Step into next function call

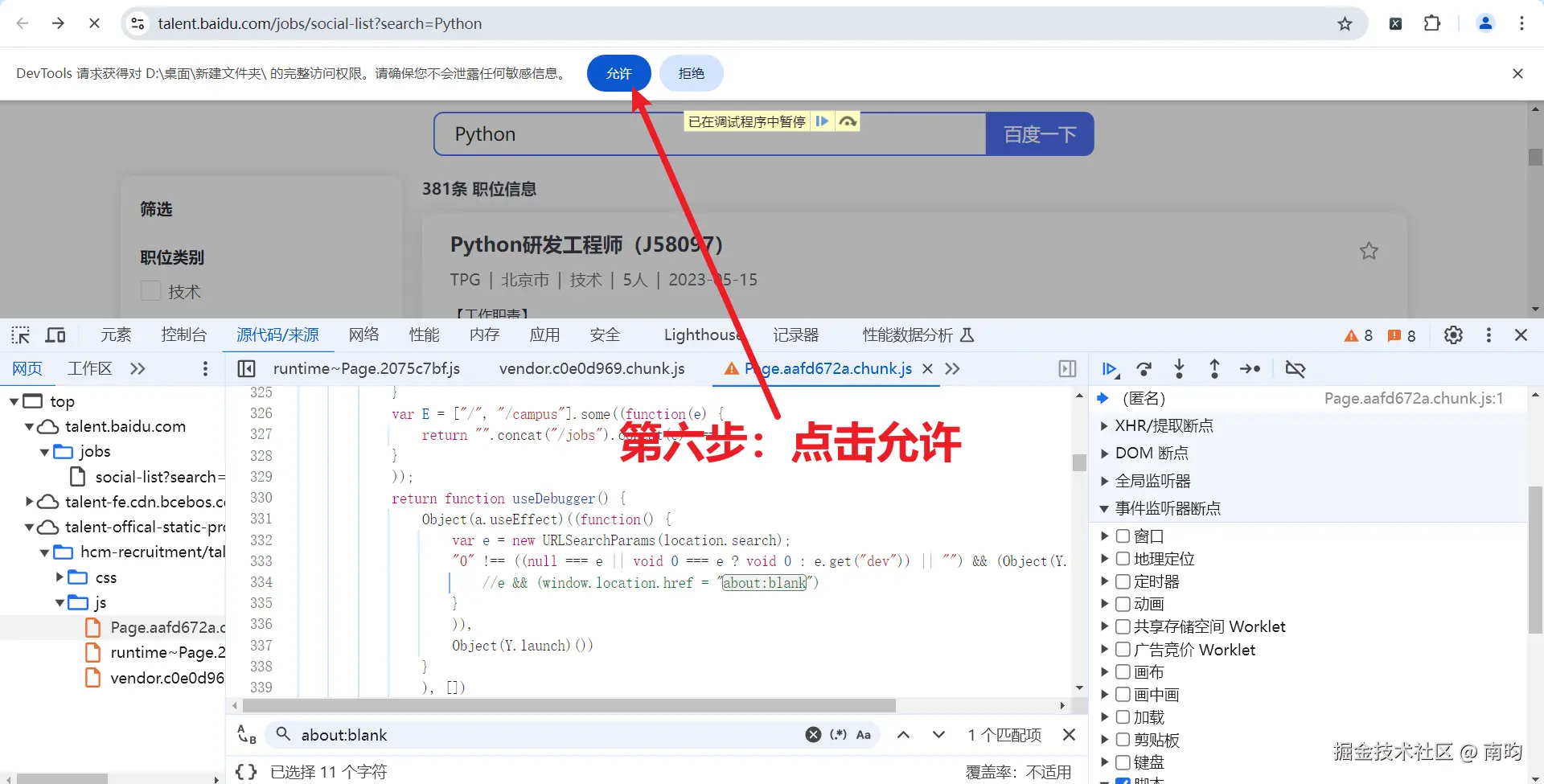(x=1180, y=369)
